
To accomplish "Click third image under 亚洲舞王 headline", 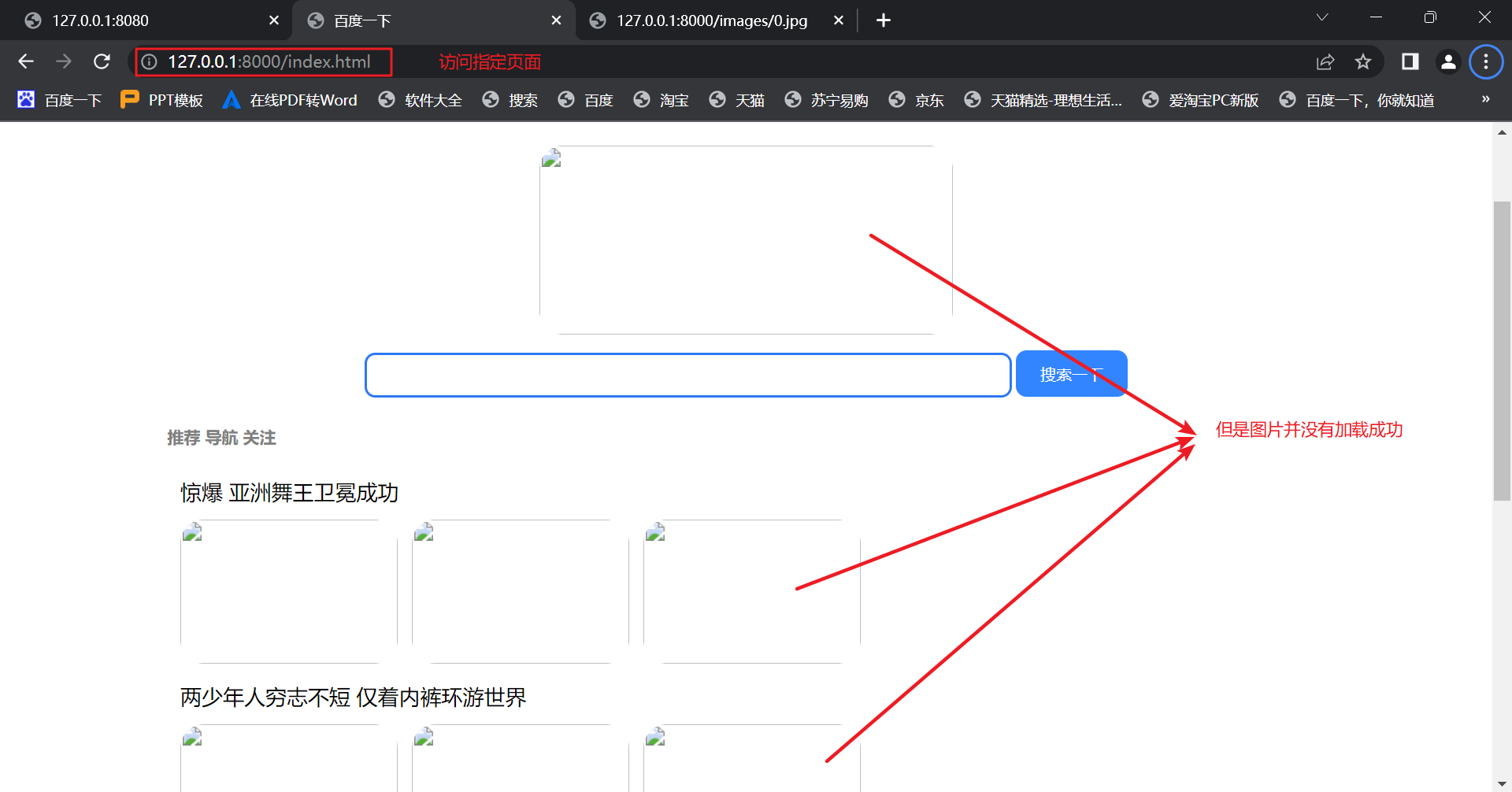I will (752, 591).
